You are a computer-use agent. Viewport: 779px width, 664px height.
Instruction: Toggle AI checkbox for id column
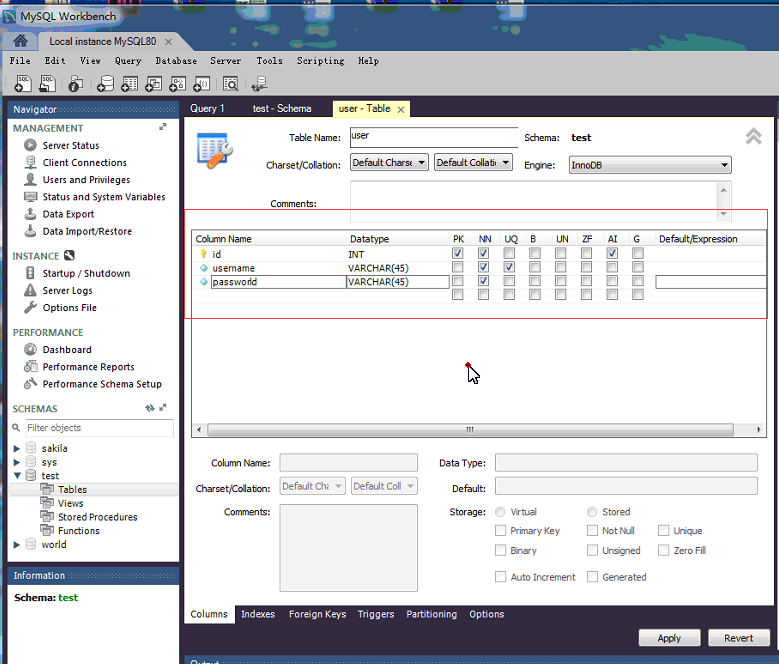coord(612,253)
